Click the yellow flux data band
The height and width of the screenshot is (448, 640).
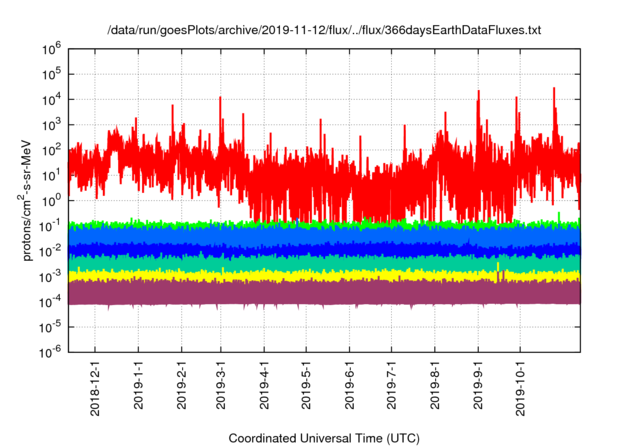click(x=324, y=276)
